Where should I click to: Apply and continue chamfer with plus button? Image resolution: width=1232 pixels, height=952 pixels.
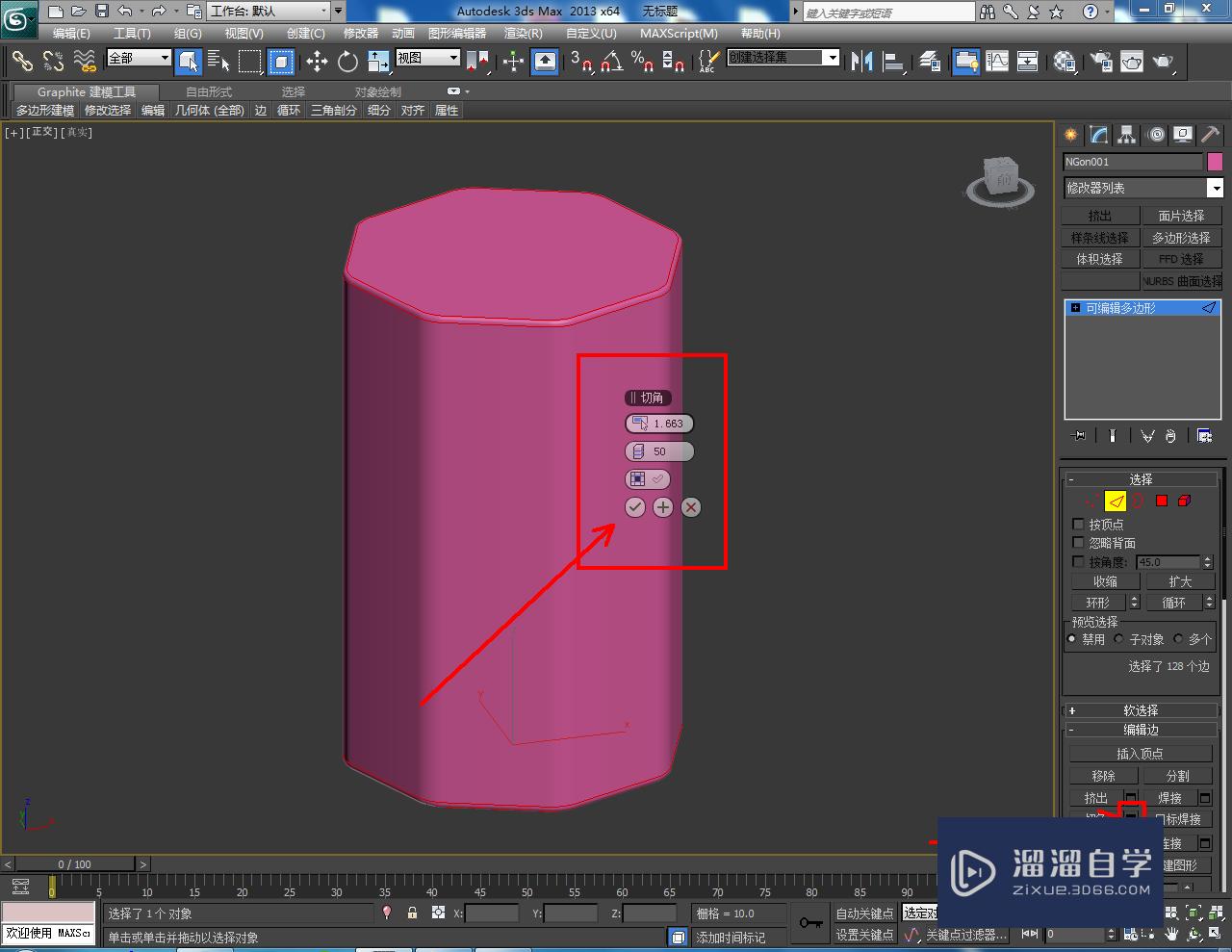point(663,507)
